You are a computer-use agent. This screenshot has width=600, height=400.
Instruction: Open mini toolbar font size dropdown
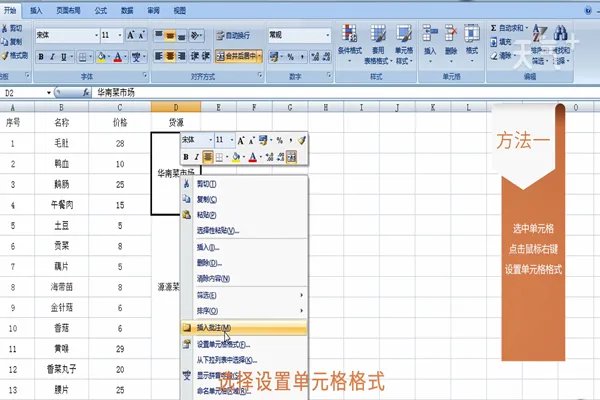click(x=232, y=140)
